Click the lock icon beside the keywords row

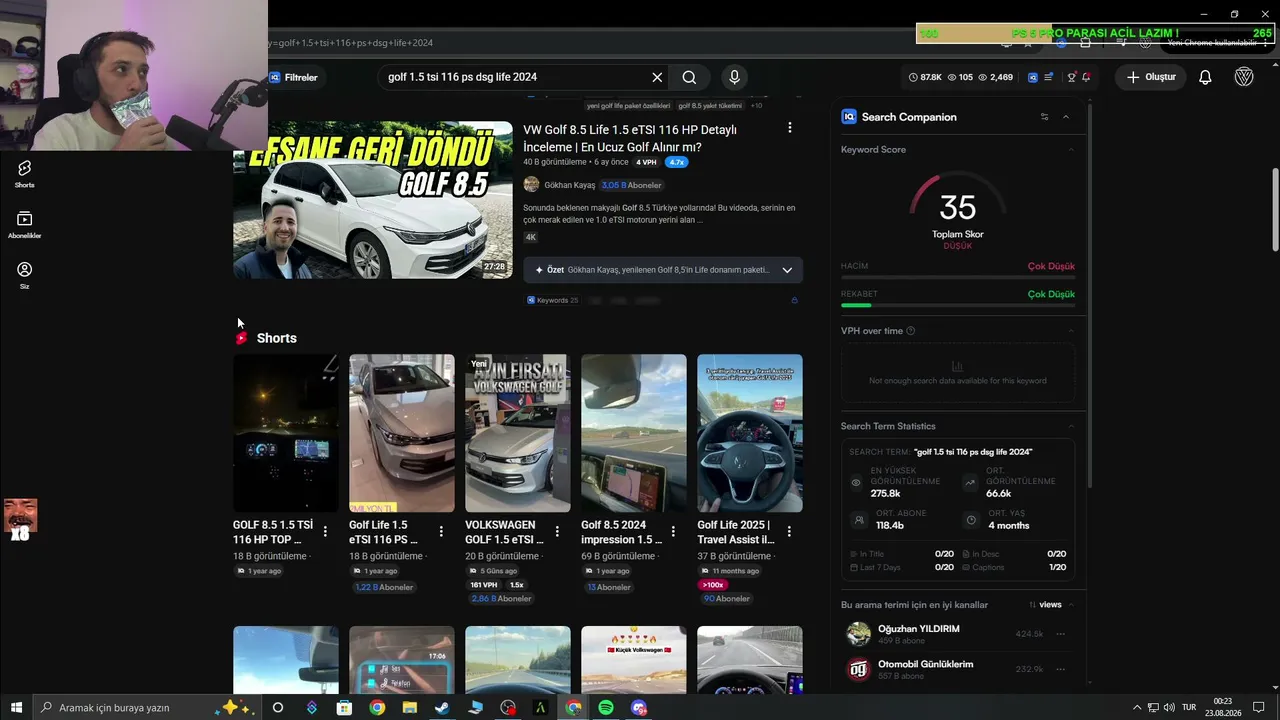(x=795, y=300)
